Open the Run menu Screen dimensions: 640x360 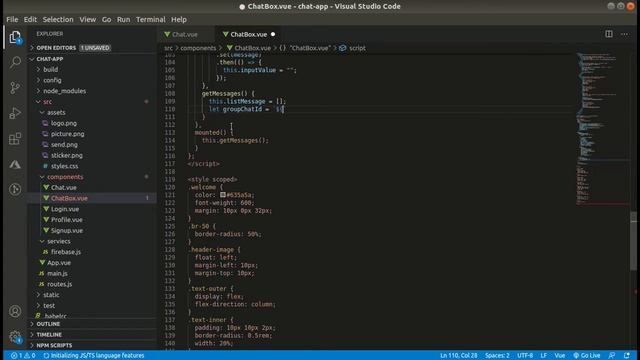coord(123,20)
